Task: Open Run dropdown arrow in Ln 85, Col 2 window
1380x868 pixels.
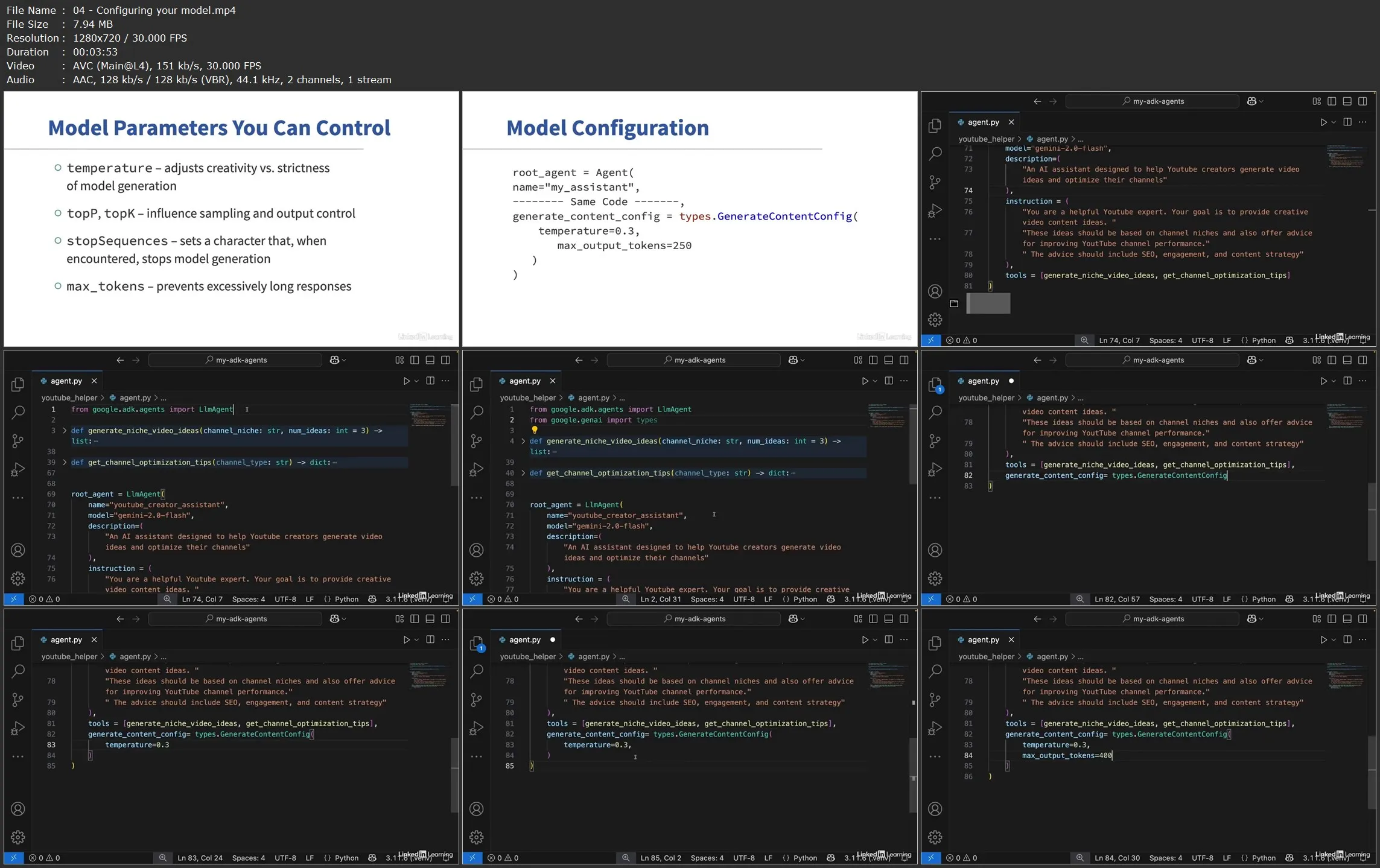Action: point(875,639)
